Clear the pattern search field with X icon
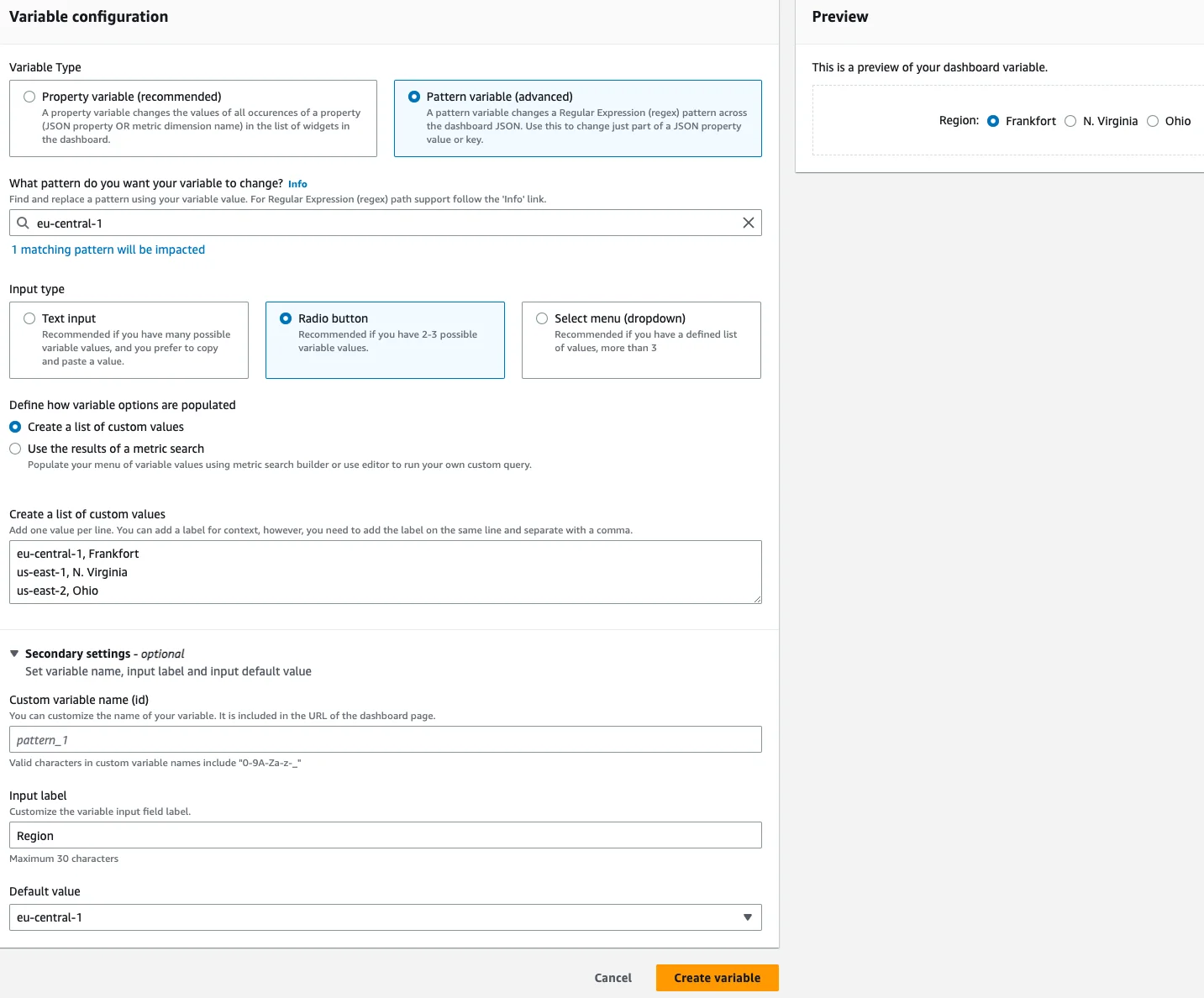The image size is (1204, 998). (x=748, y=223)
